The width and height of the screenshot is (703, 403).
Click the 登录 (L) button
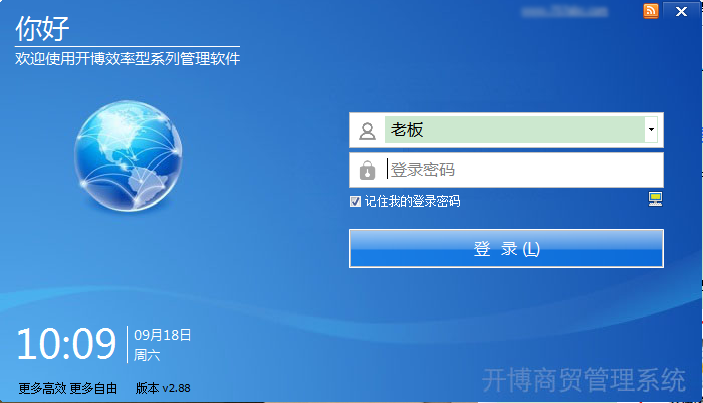coord(506,248)
